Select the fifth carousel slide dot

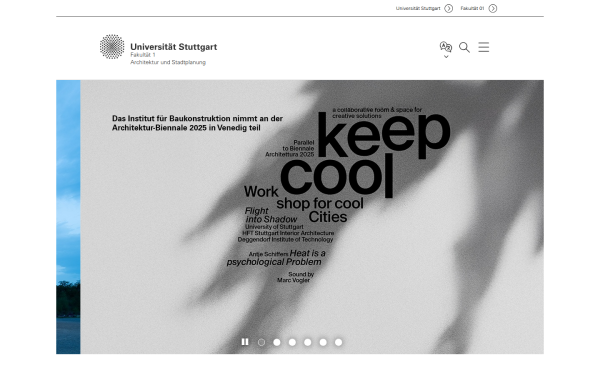[323, 342]
